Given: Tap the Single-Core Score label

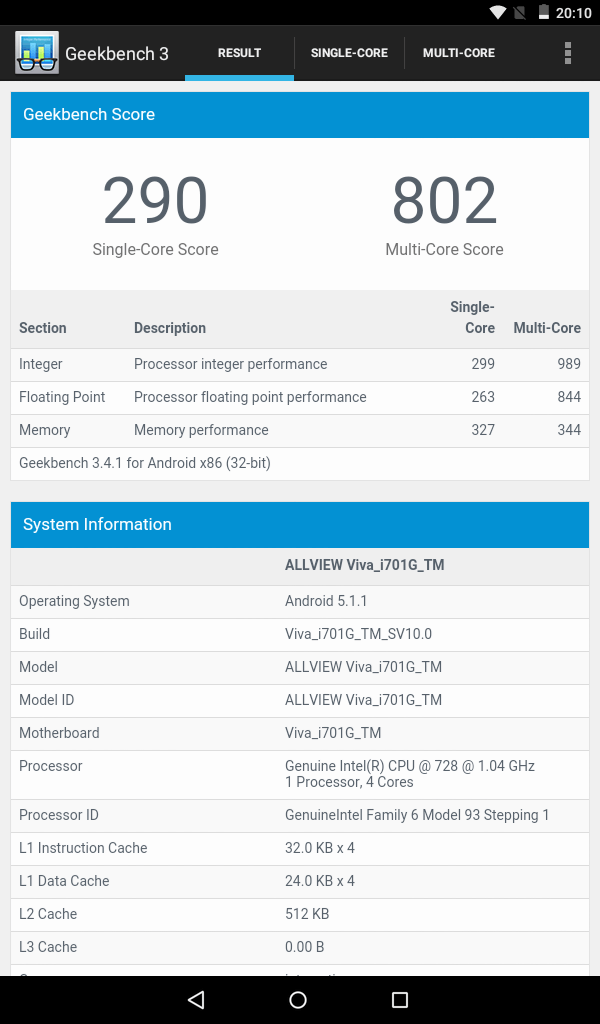Looking at the screenshot, I should pos(155,249).
